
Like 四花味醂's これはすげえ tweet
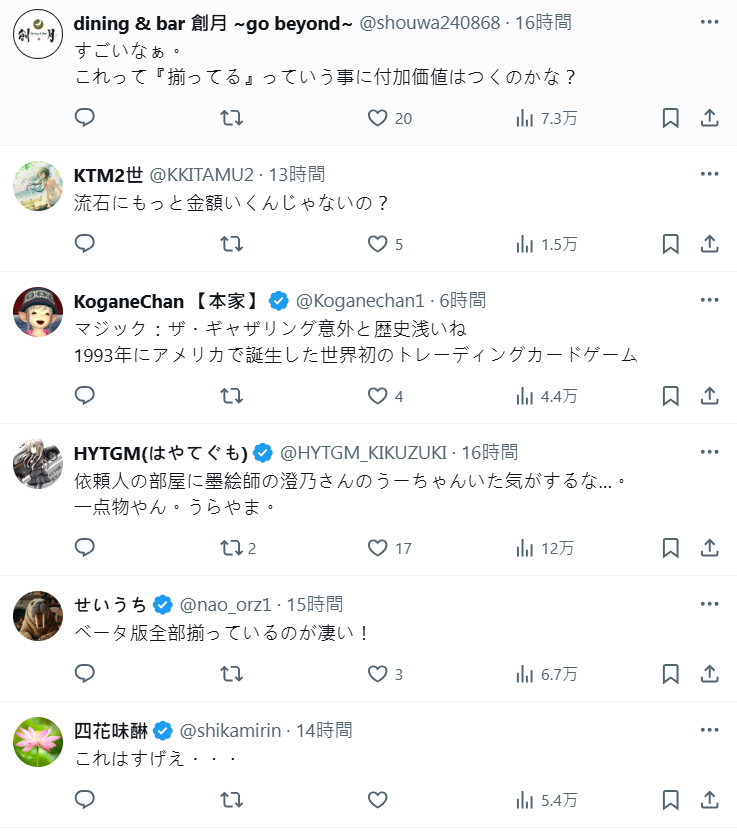click(377, 800)
